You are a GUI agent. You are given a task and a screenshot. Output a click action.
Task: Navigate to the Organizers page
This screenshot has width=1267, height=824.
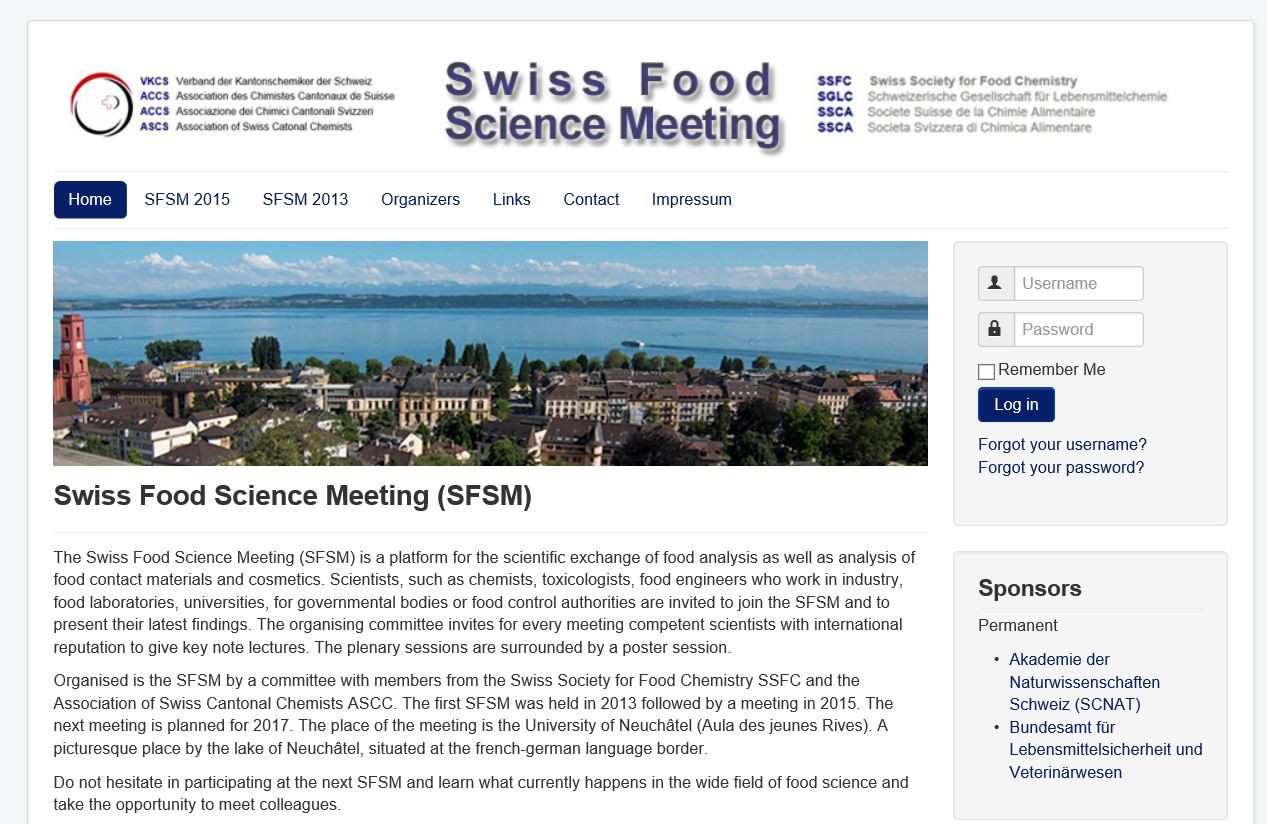click(420, 199)
